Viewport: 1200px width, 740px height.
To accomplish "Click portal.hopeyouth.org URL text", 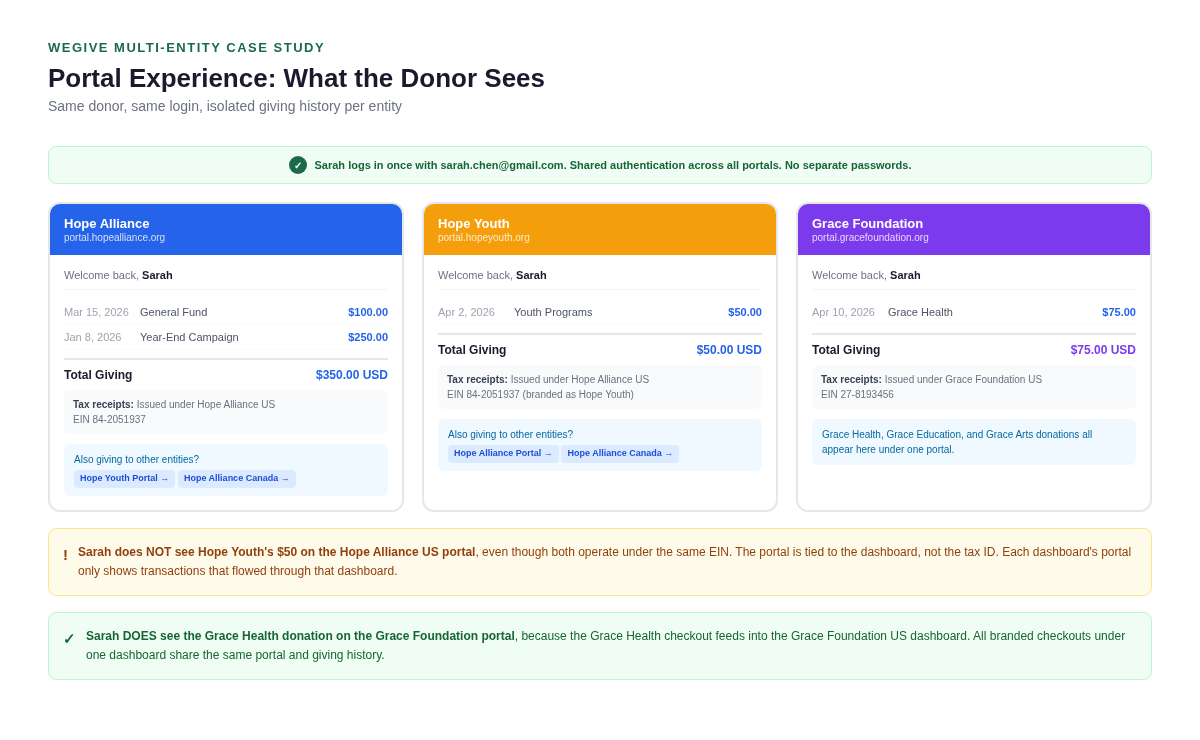I will [484, 238].
